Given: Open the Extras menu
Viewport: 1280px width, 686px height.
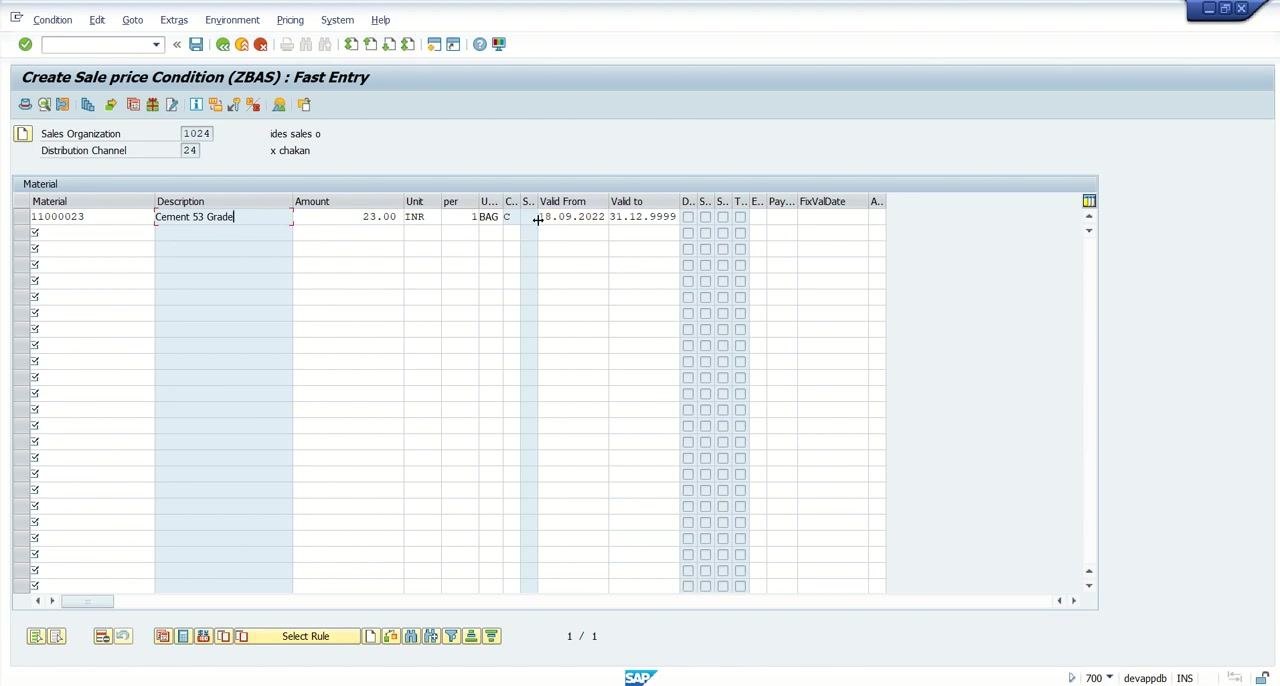Looking at the screenshot, I should pos(174,20).
